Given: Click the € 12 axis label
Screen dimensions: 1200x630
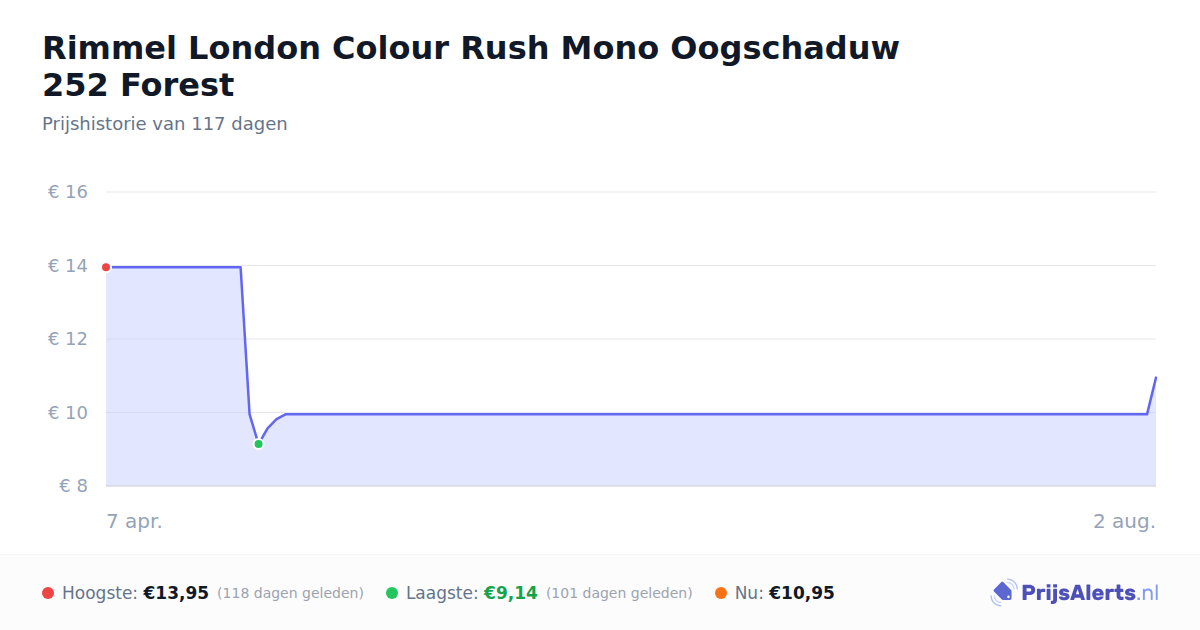Looking at the screenshot, I should (x=68, y=339).
